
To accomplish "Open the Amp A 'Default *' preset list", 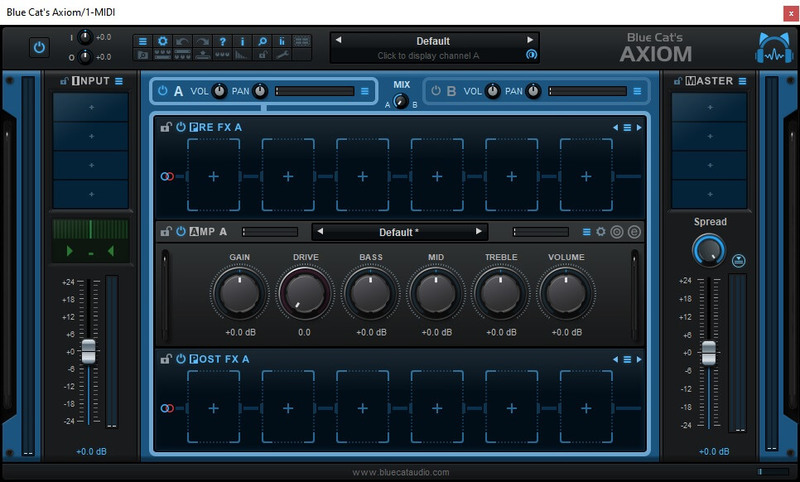I will pos(397,232).
